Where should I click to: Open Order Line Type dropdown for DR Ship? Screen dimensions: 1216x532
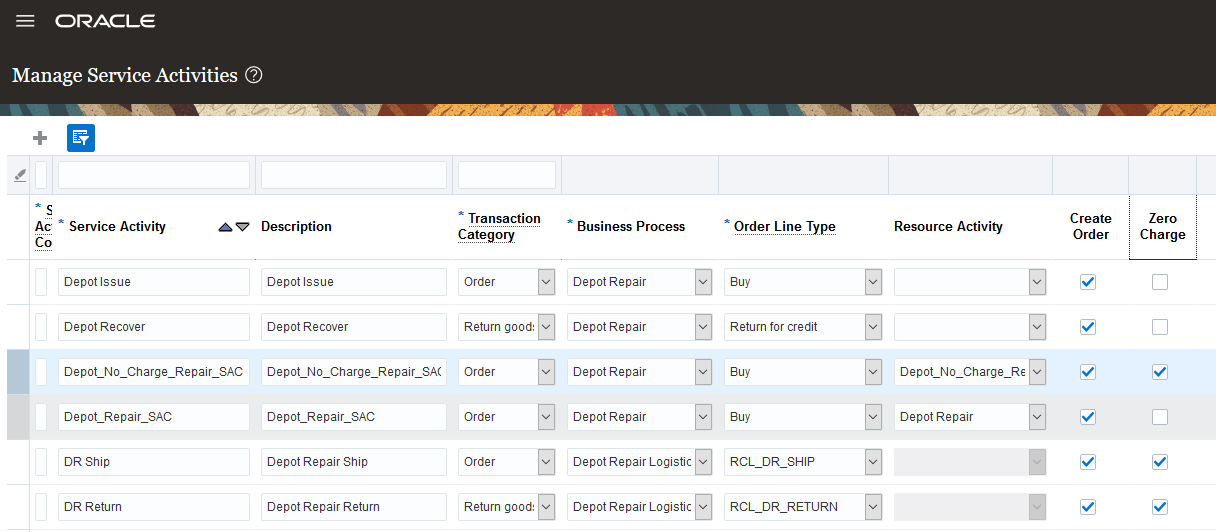[873, 462]
